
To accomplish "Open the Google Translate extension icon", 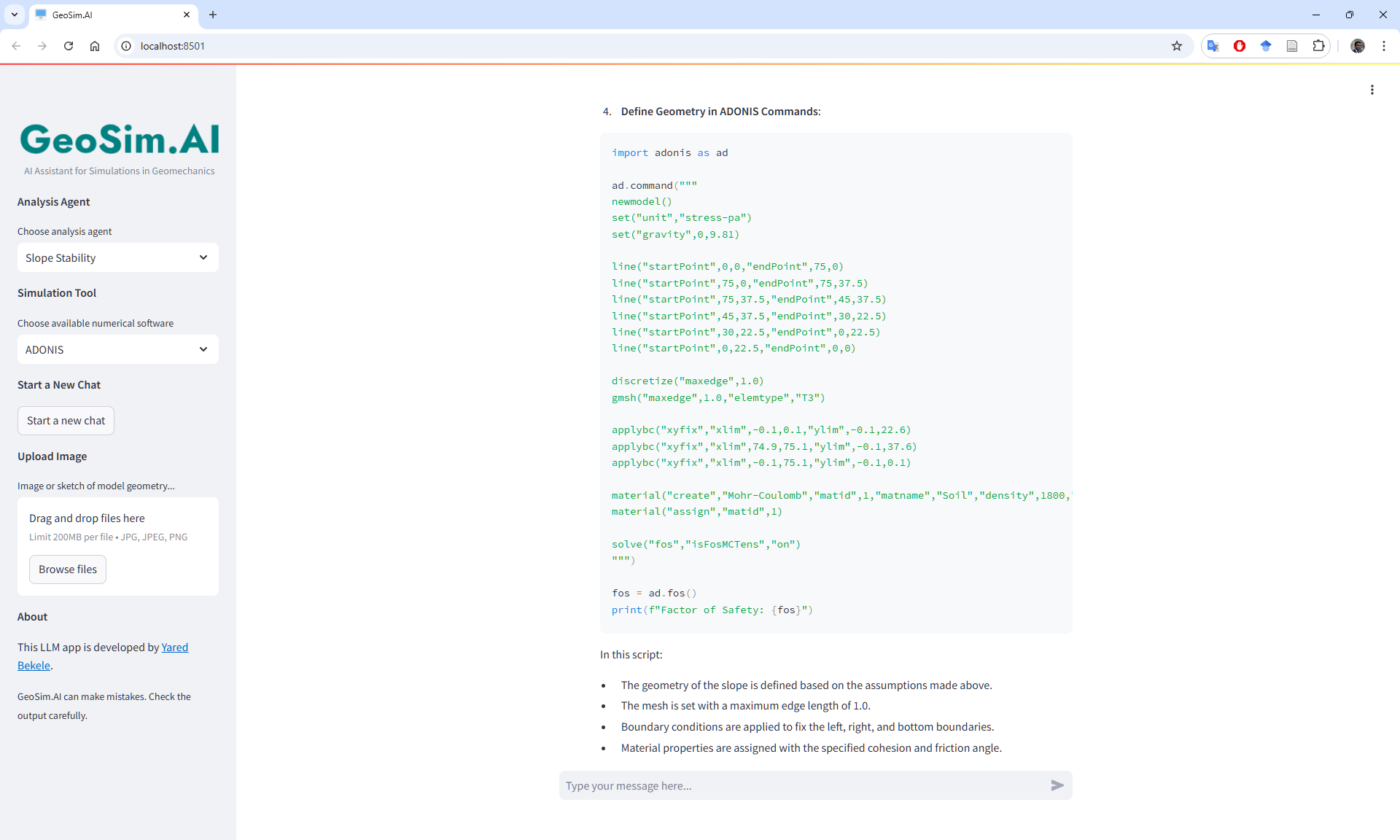I will click(1213, 46).
